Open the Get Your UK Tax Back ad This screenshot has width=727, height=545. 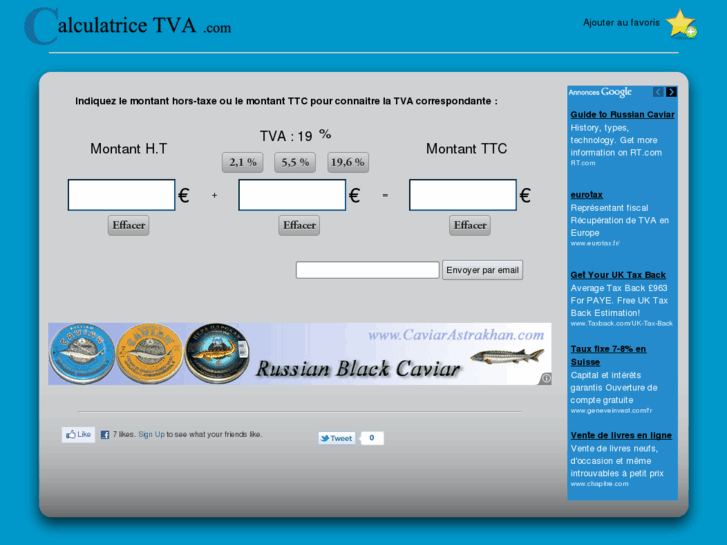tap(618, 275)
